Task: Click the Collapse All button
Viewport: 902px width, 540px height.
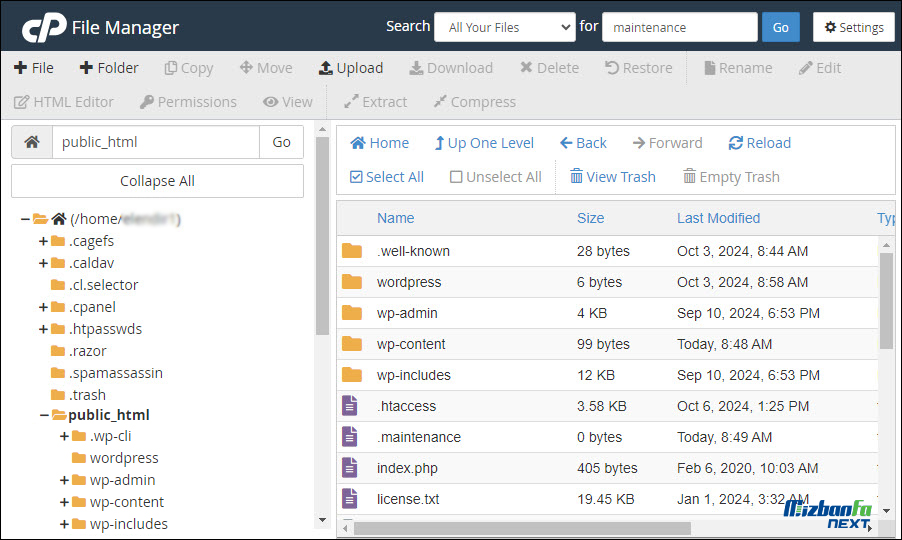Action: pos(157,181)
